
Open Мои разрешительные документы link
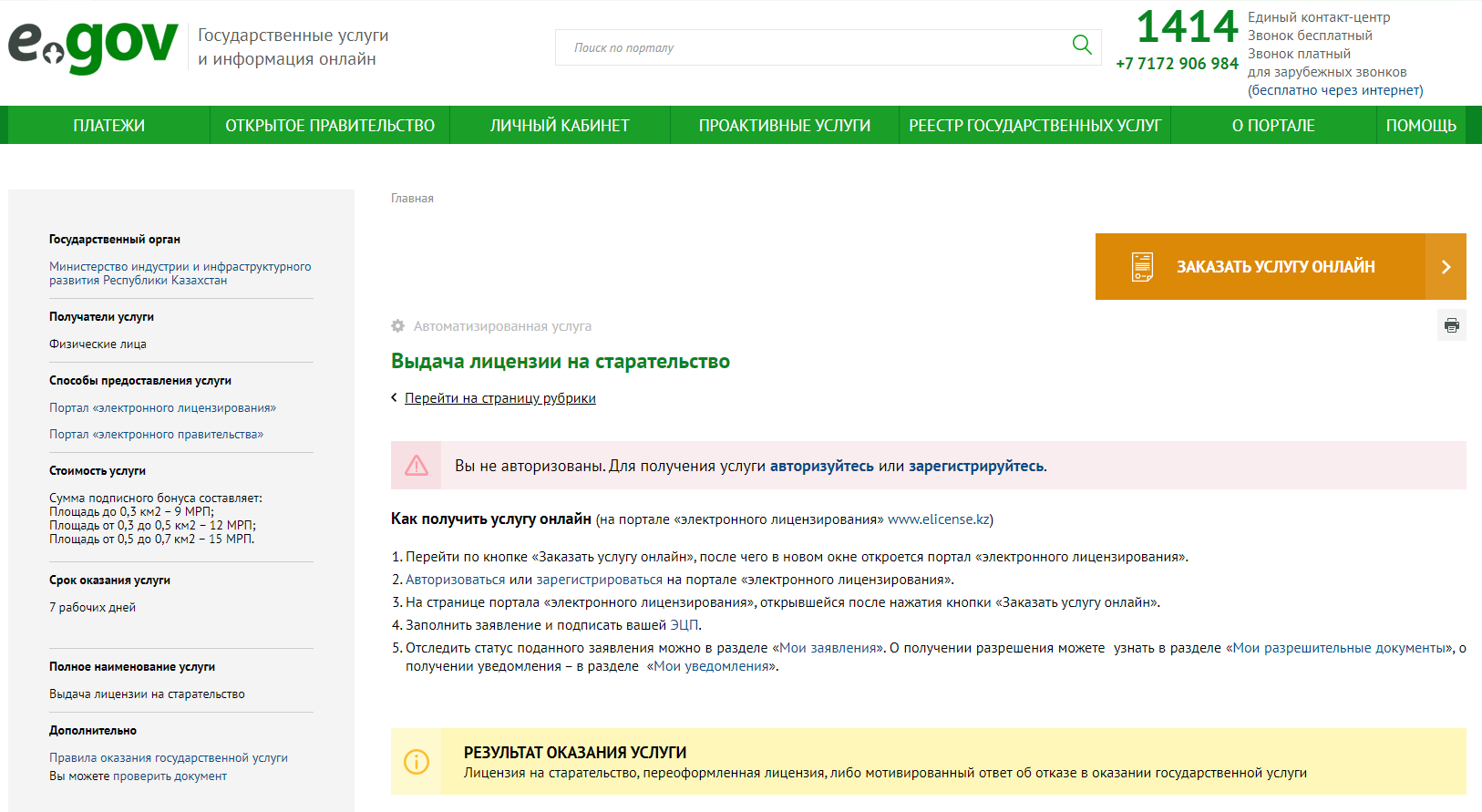coord(1340,648)
